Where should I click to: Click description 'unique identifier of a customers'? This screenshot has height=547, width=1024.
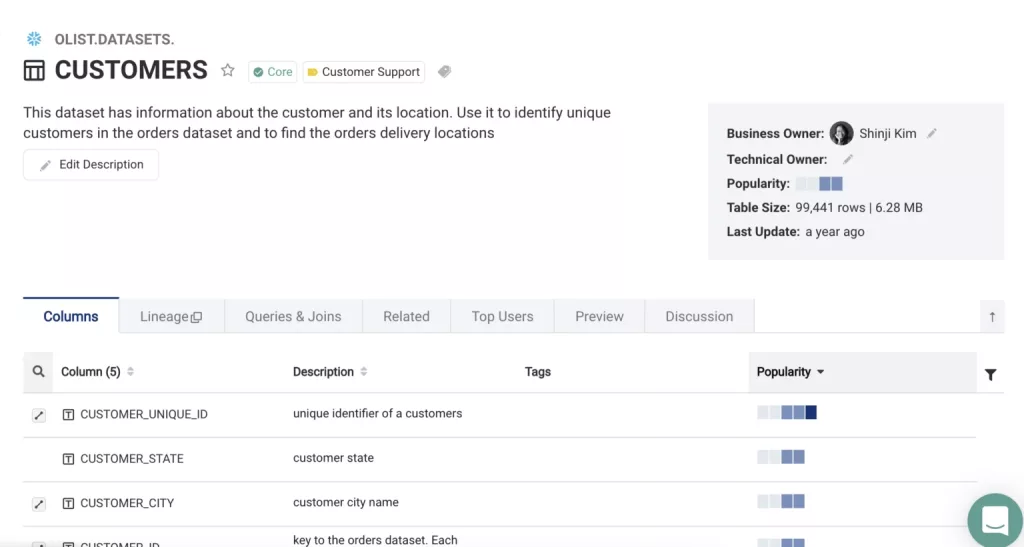pyautogui.click(x=377, y=413)
